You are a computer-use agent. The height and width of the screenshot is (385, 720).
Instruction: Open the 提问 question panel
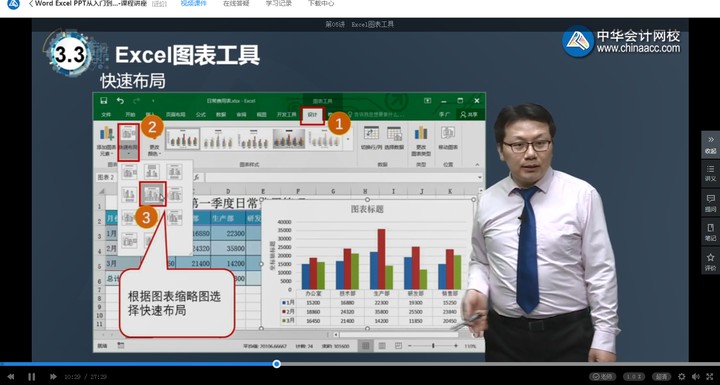coord(710,203)
